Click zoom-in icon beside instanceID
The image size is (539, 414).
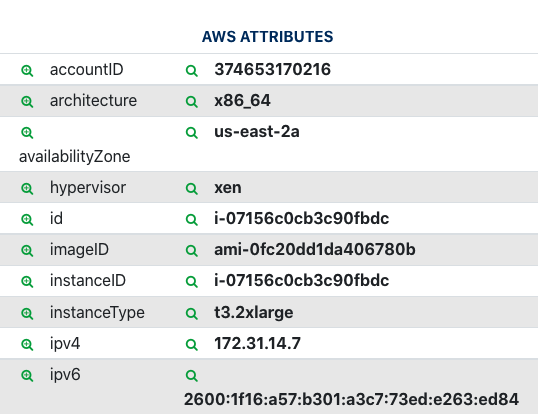click(x=27, y=282)
